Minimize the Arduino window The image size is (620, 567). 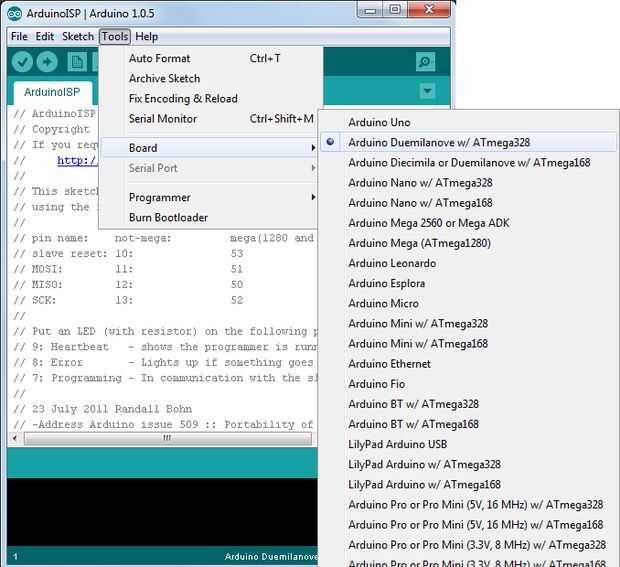[370, 10]
